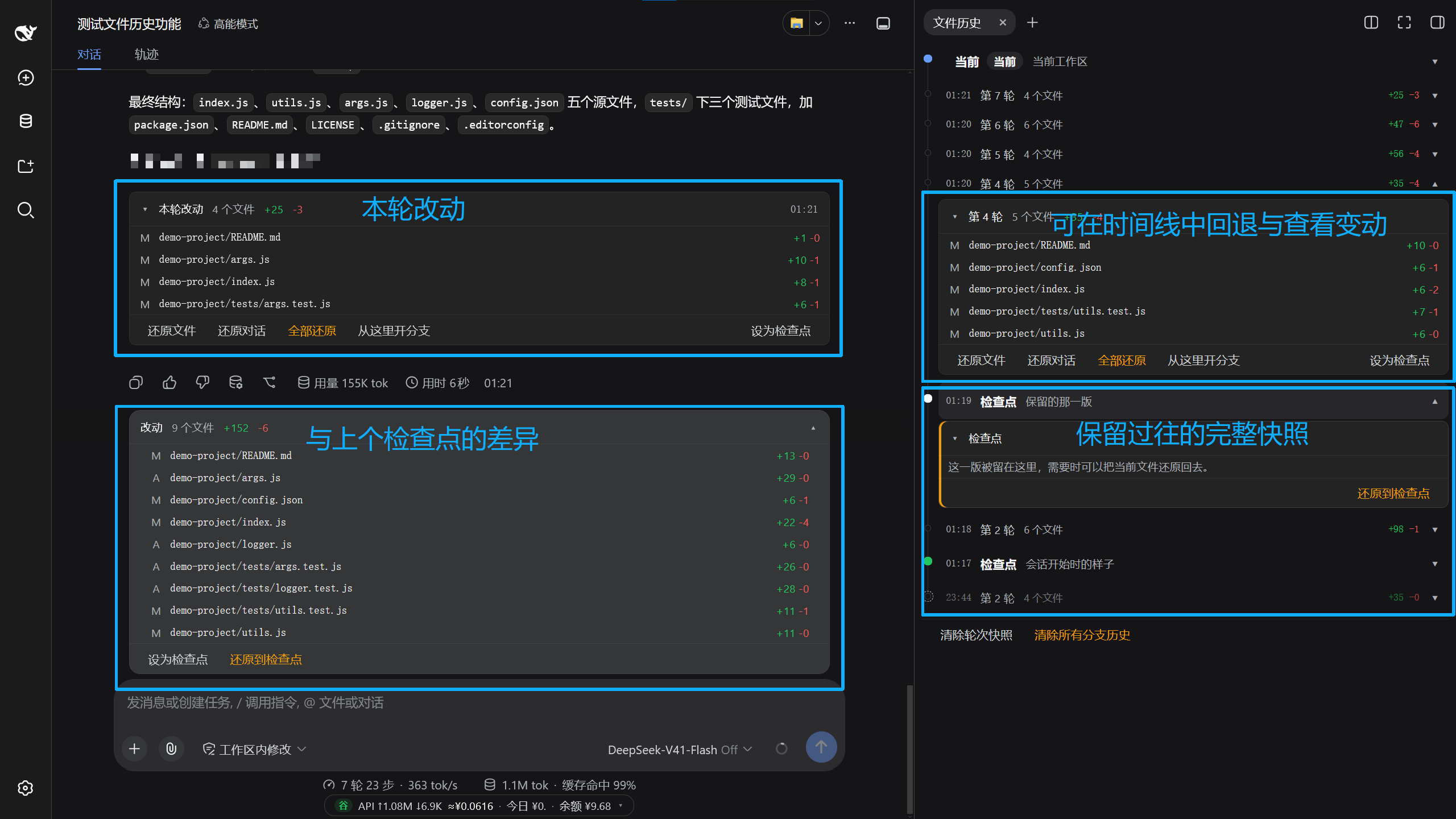Viewport: 1456px width, 819px height.
Task: Copy the message with copy icon
Action: point(136,383)
